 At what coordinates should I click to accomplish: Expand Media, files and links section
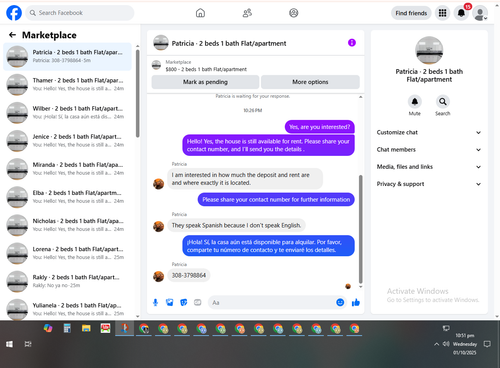(429, 167)
